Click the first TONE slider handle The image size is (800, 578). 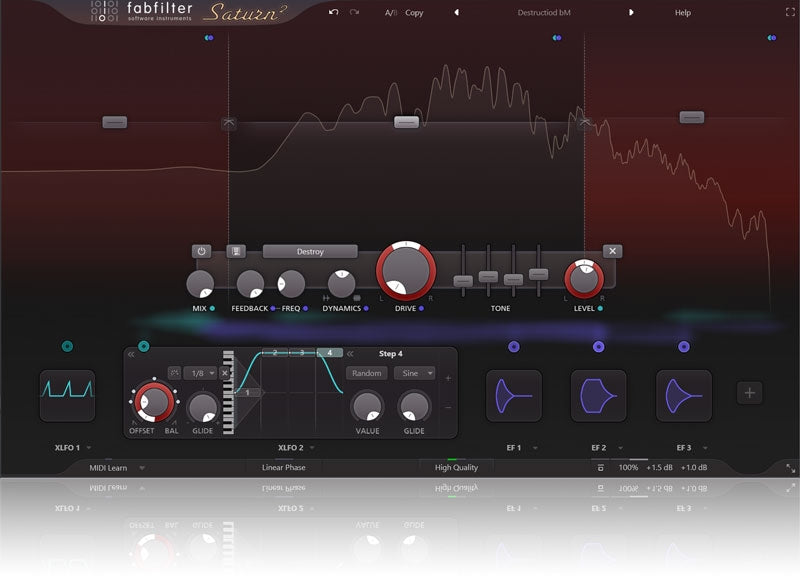pyautogui.click(x=463, y=281)
